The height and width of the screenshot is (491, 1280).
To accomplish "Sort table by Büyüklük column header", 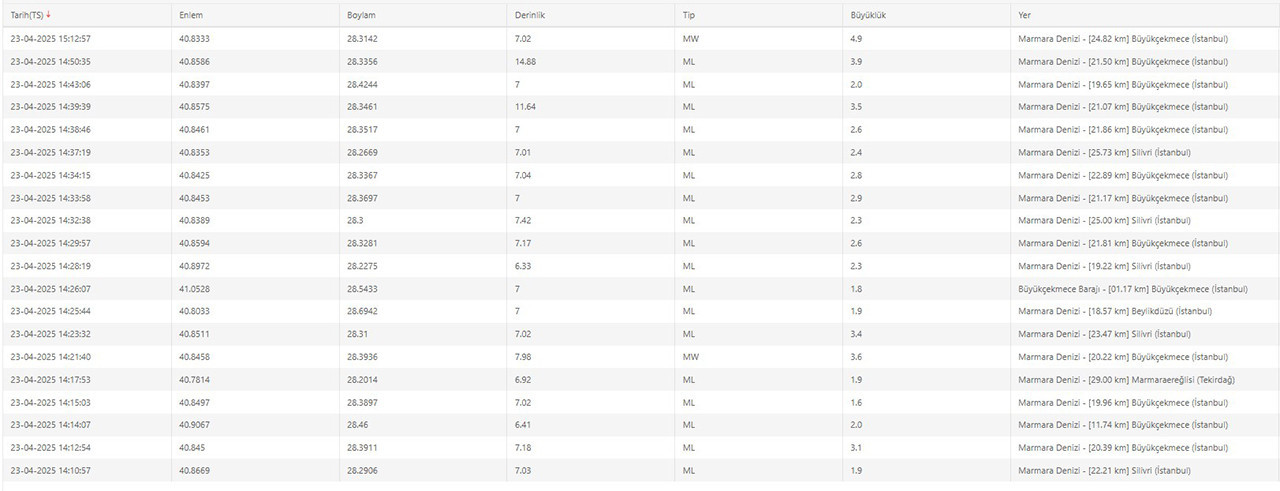I will pyautogui.click(x=869, y=16).
